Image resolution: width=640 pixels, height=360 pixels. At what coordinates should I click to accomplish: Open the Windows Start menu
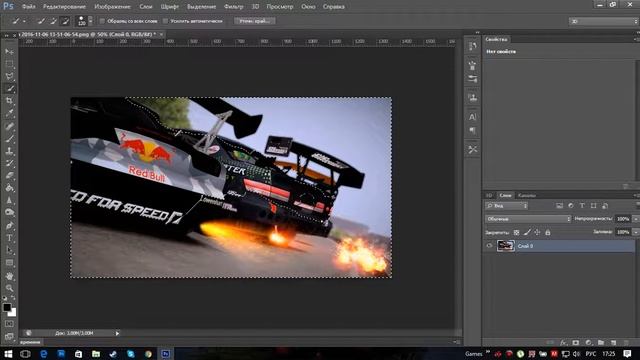click(8, 353)
